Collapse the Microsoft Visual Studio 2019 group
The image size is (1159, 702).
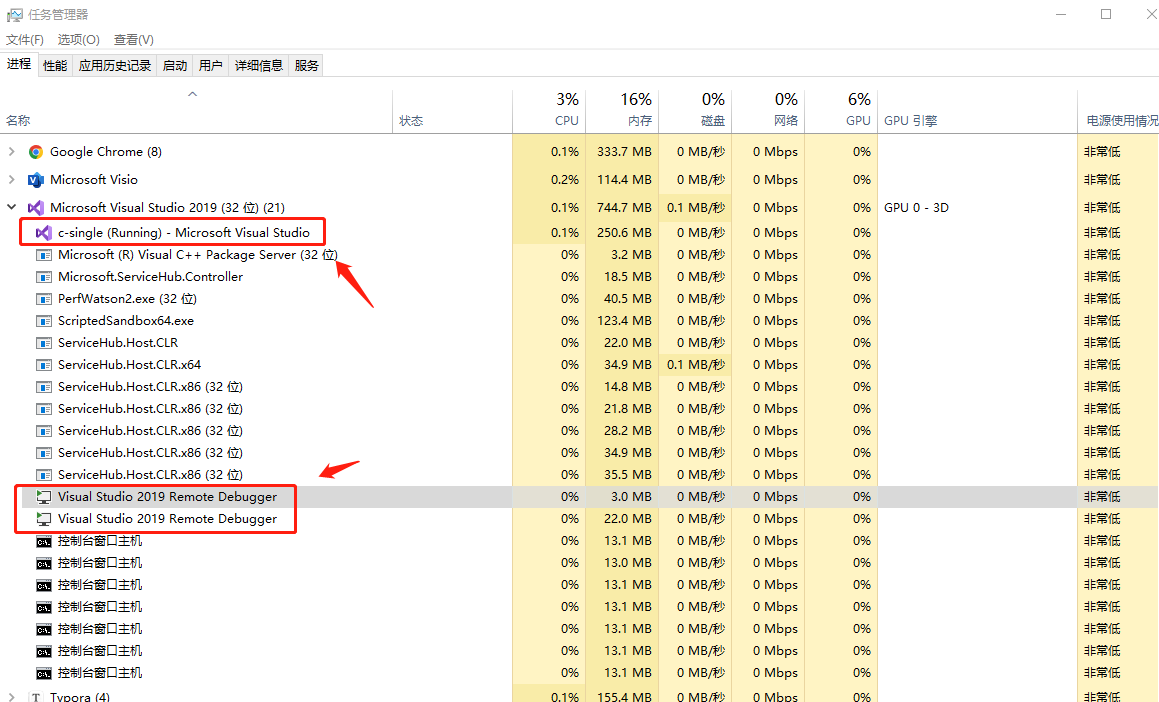click(x=12, y=208)
